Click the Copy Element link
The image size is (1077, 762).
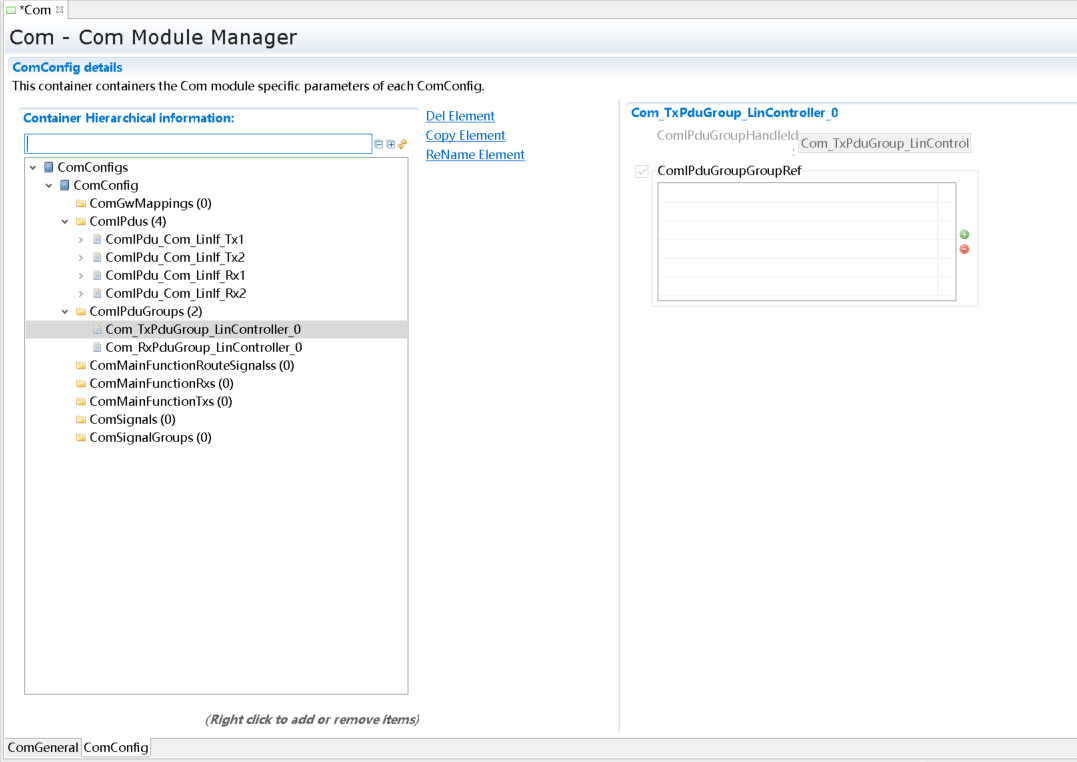pyautogui.click(x=465, y=135)
